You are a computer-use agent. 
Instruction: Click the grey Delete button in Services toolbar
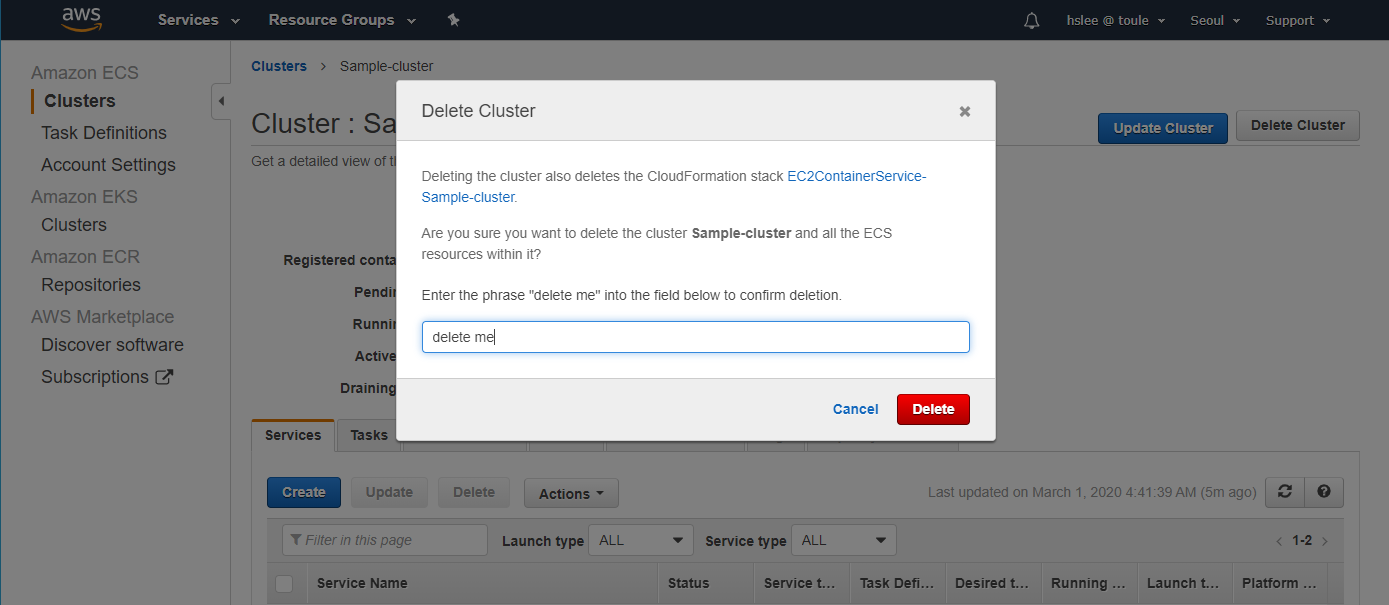tap(474, 492)
